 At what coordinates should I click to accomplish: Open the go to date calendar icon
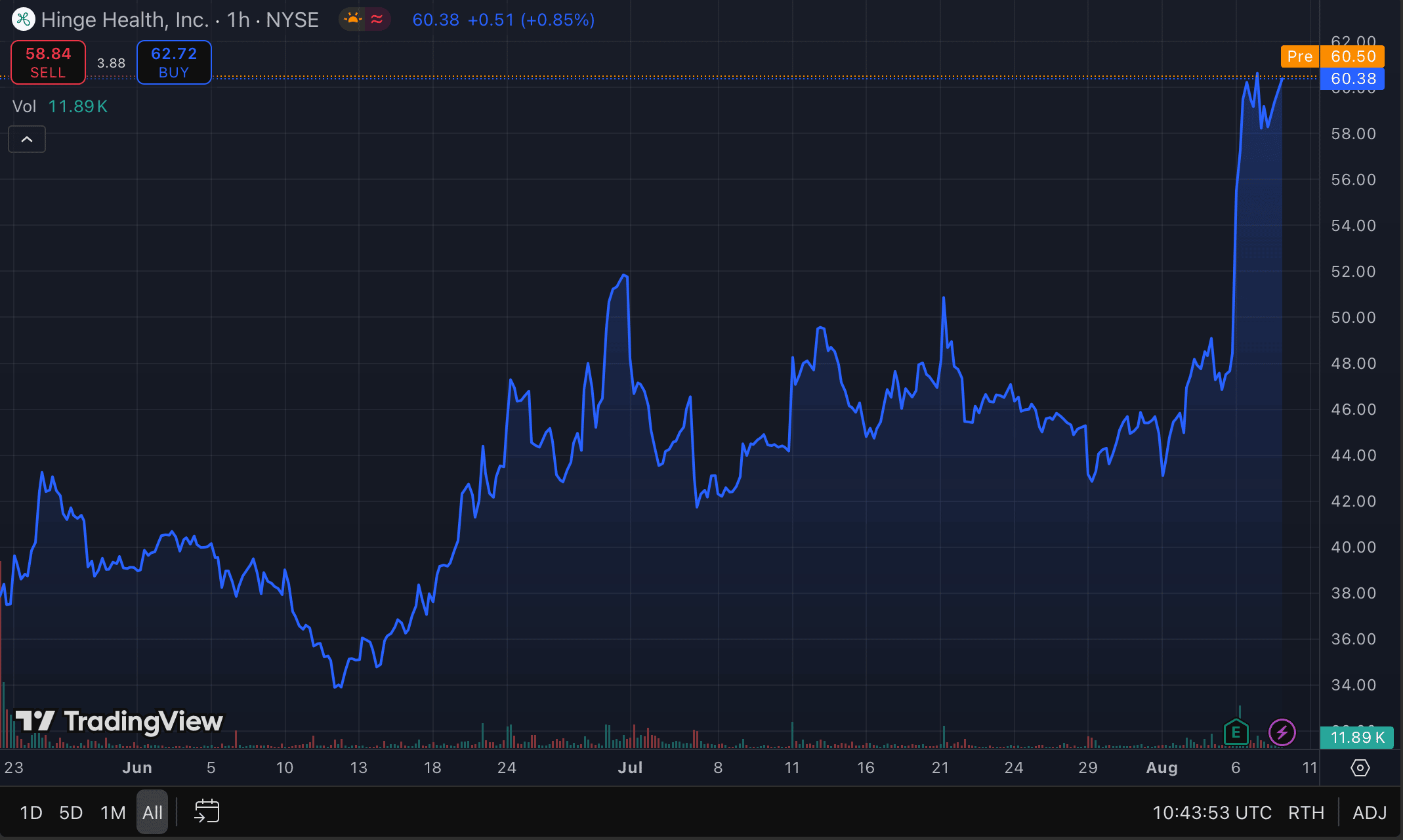(x=207, y=812)
